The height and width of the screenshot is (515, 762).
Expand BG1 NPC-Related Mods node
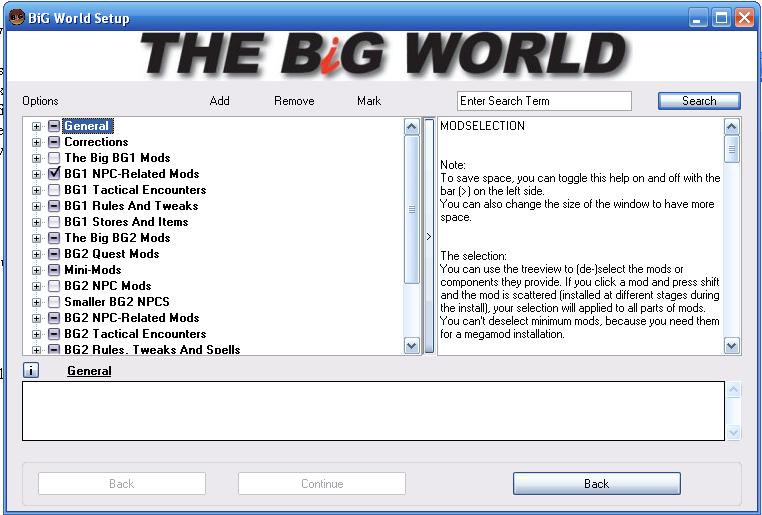coord(36,174)
